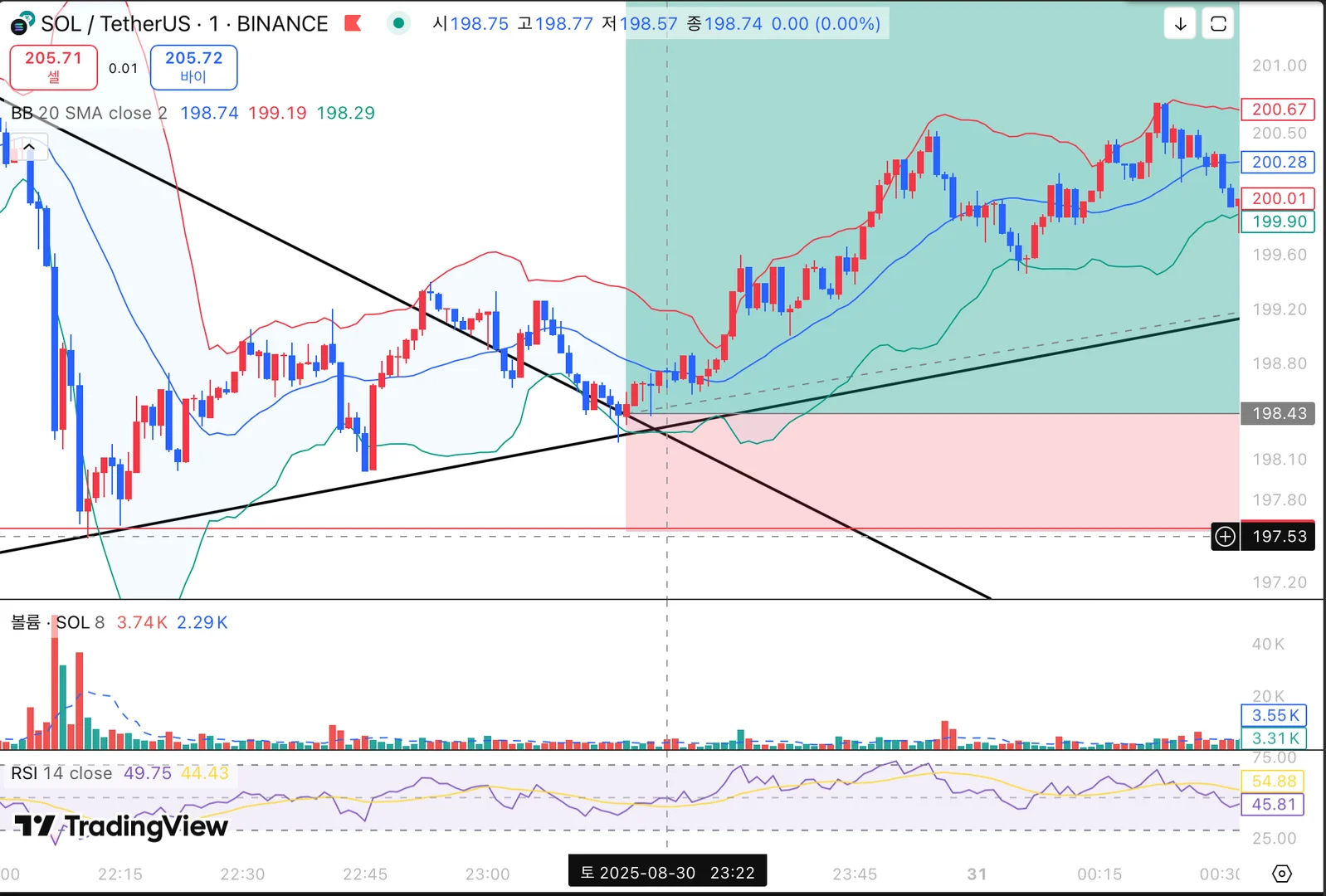The height and width of the screenshot is (896, 1326).
Task: Click the 205.71 sell button
Action: tap(53, 67)
